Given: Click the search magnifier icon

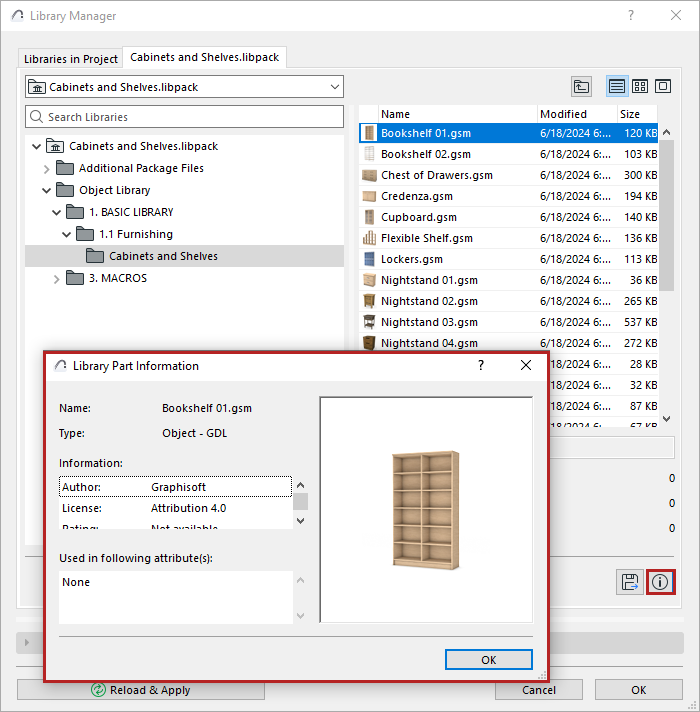Looking at the screenshot, I should (x=36, y=117).
